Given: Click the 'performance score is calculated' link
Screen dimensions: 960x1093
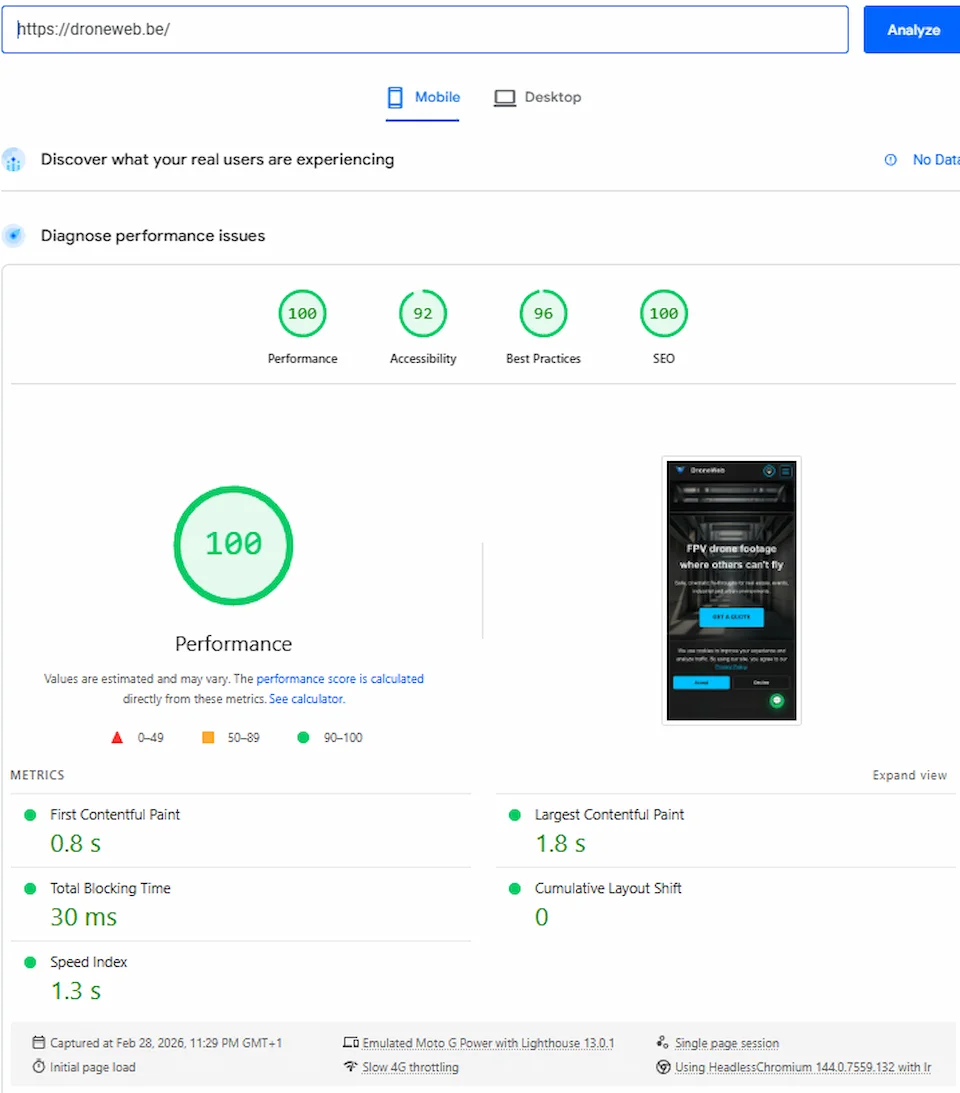Looking at the screenshot, I should (341, 678).
